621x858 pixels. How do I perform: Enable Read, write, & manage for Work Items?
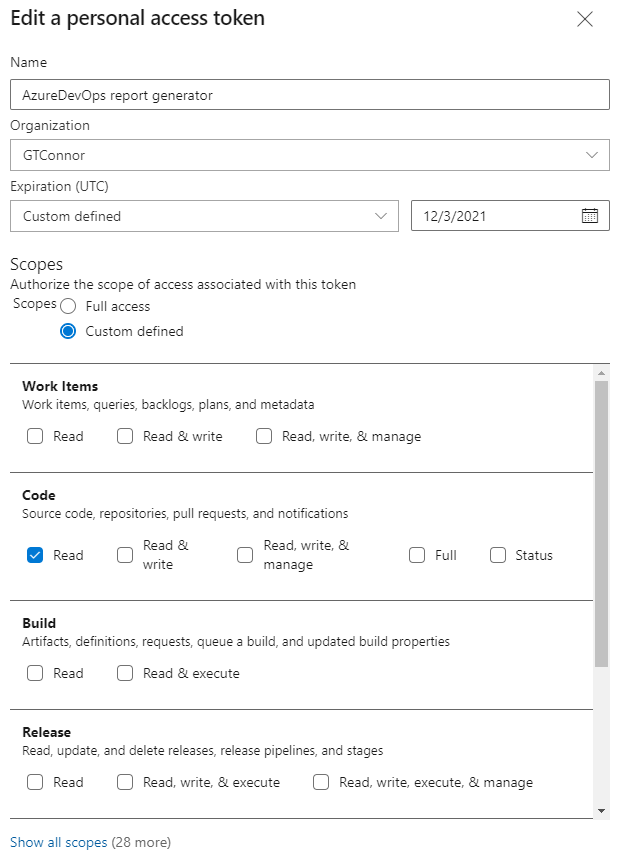pyautogui.click(x=264, y=436)
